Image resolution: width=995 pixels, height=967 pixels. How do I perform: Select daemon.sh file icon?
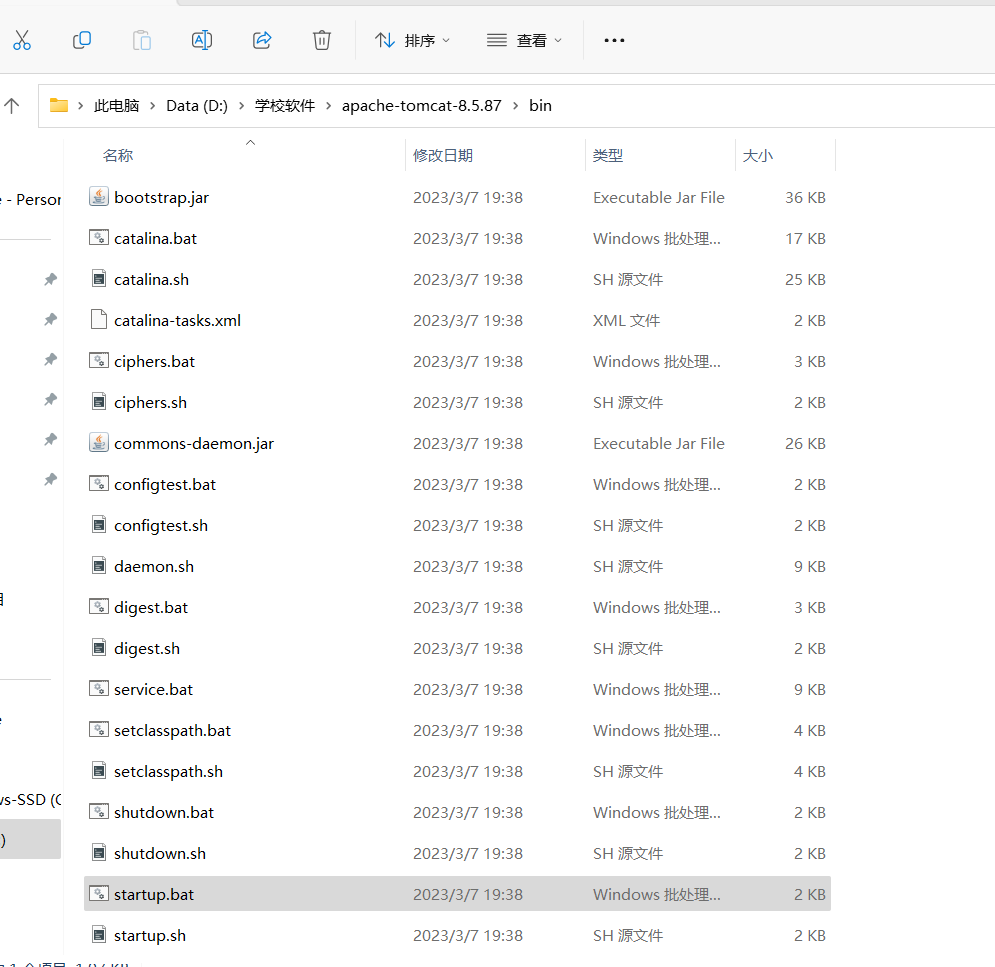99,566
